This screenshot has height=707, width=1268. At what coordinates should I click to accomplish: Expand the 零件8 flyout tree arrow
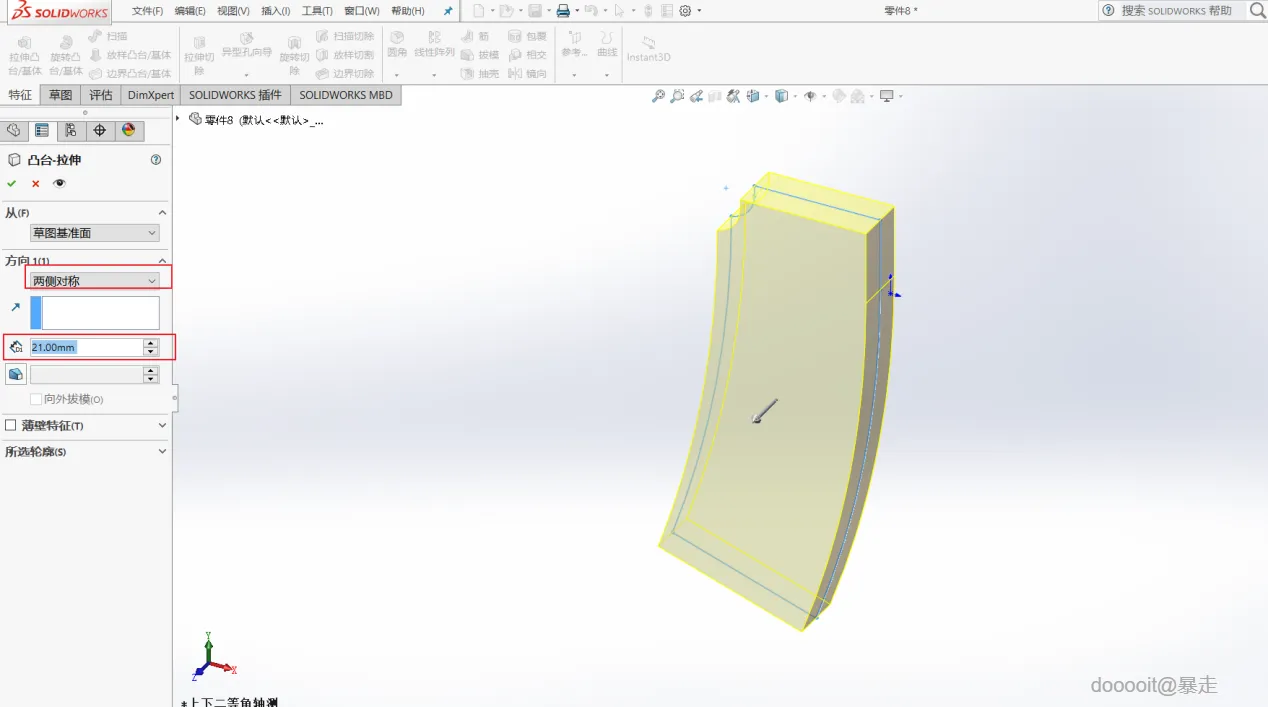(178, 119)
